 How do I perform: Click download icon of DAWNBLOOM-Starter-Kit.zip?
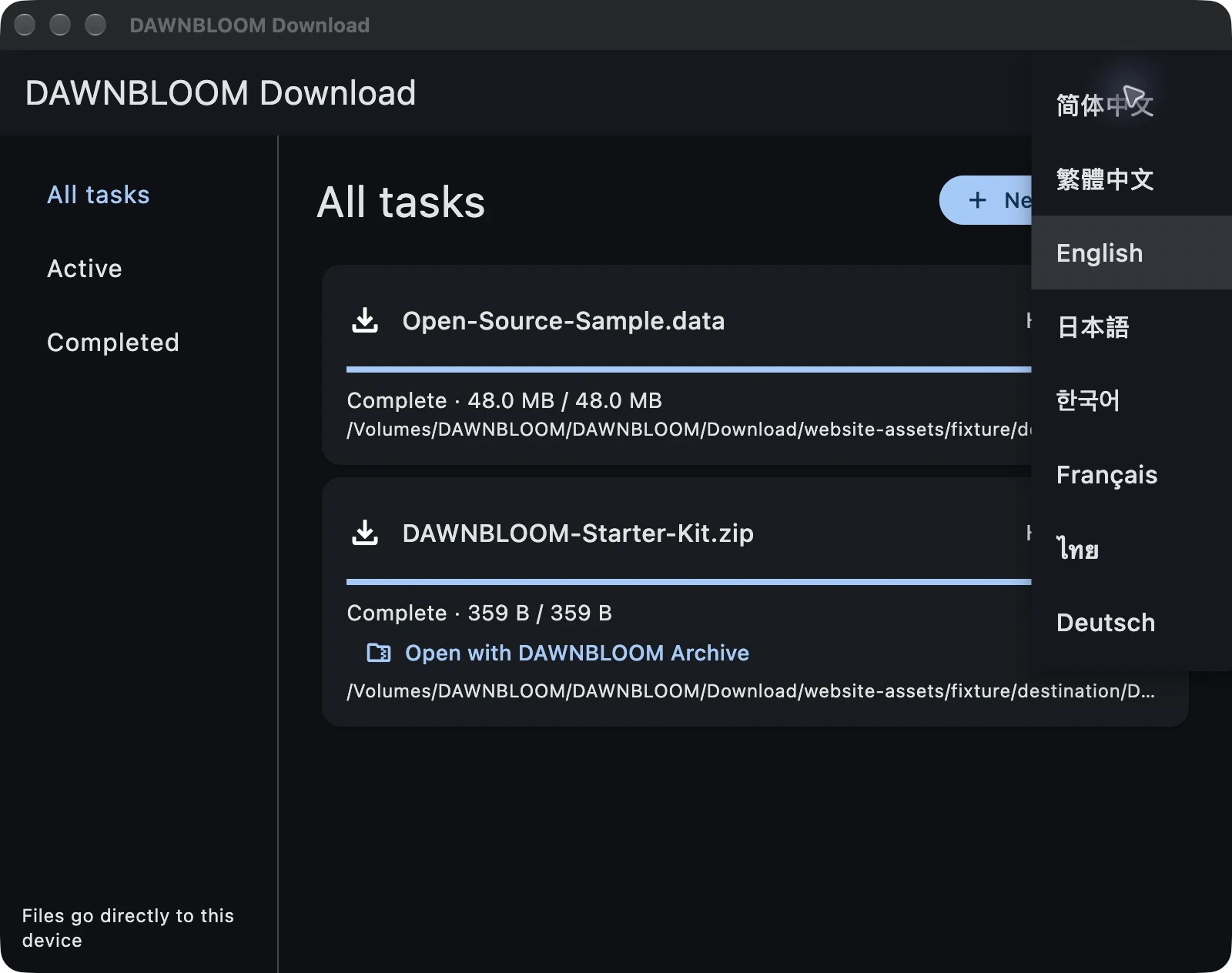coord(365,533)
